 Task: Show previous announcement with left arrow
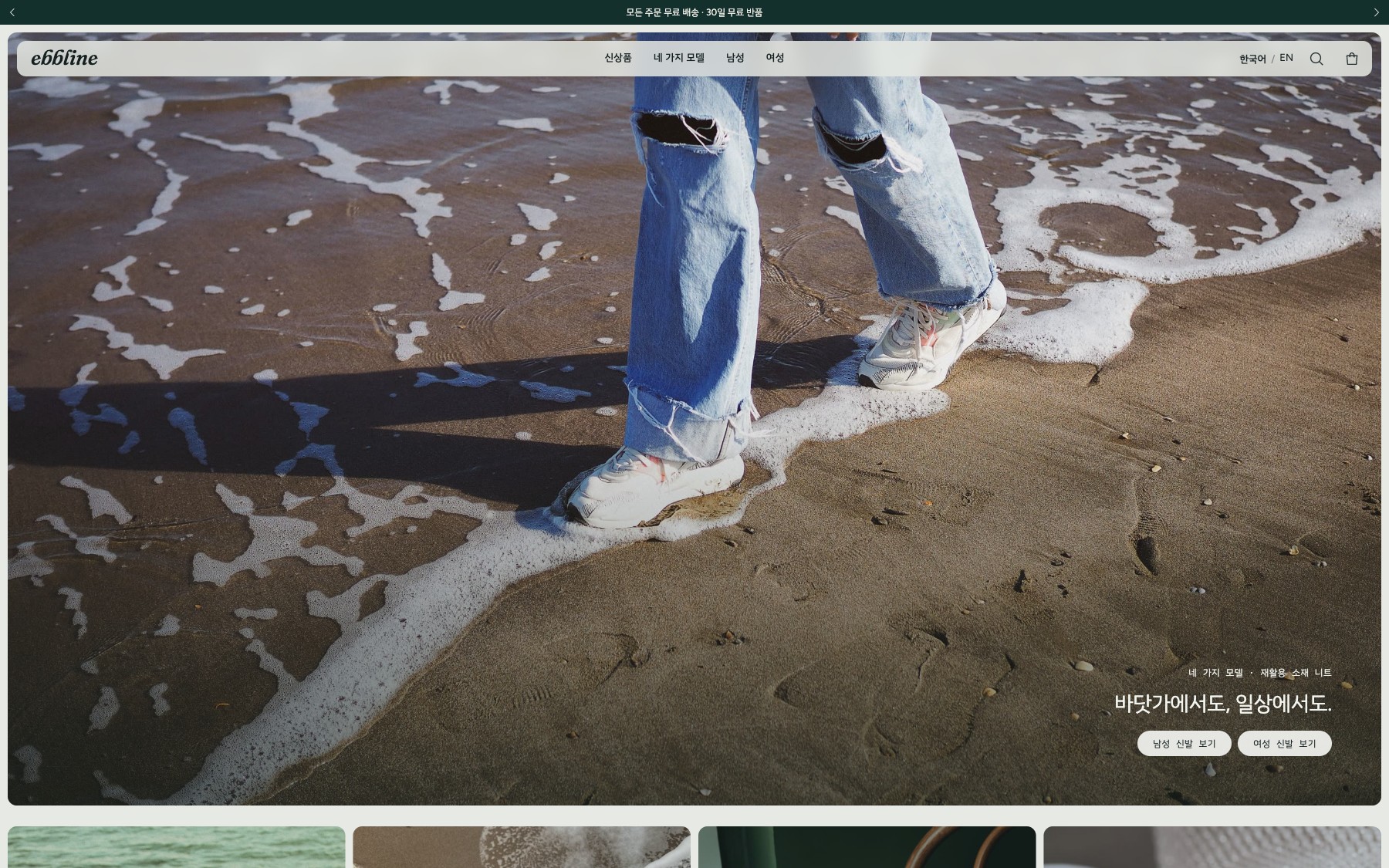click(x=12, y=12)
